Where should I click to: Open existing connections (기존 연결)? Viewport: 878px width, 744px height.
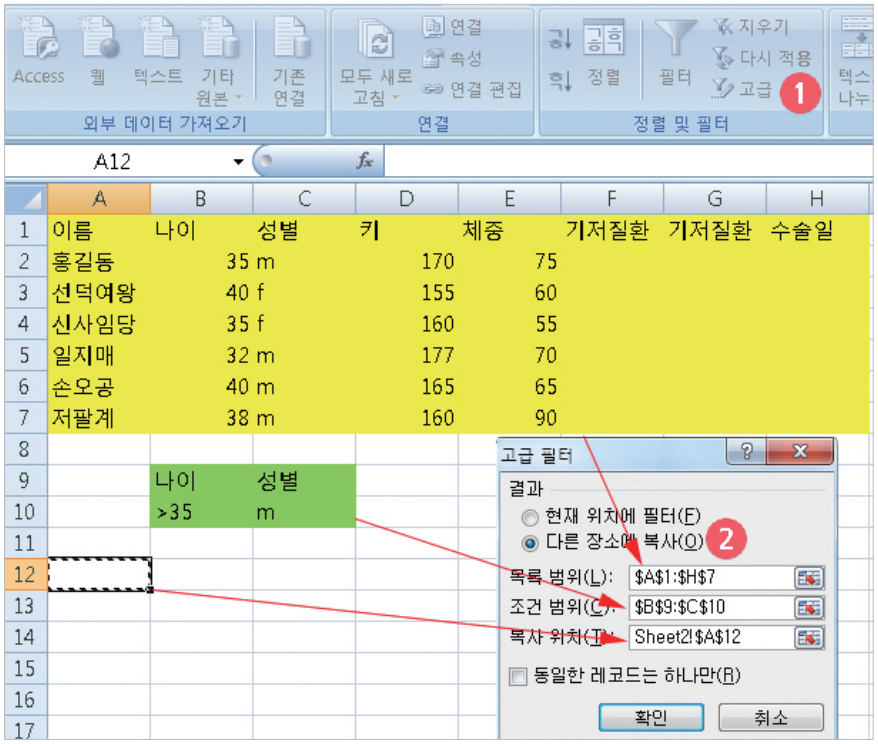click(289, 62)
